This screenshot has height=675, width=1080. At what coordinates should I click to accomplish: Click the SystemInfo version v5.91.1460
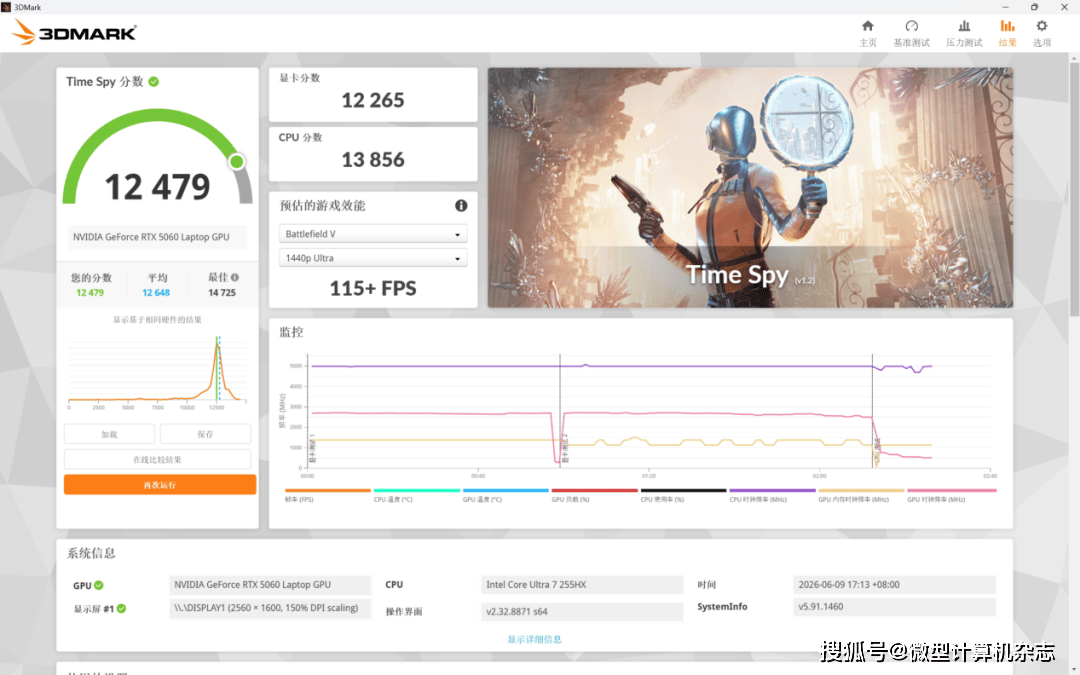click(894, 607)
